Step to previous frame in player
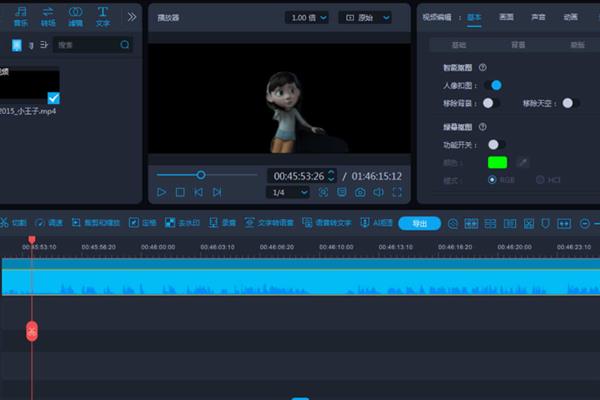Screen dimensions: 600x400 [199, 192]
